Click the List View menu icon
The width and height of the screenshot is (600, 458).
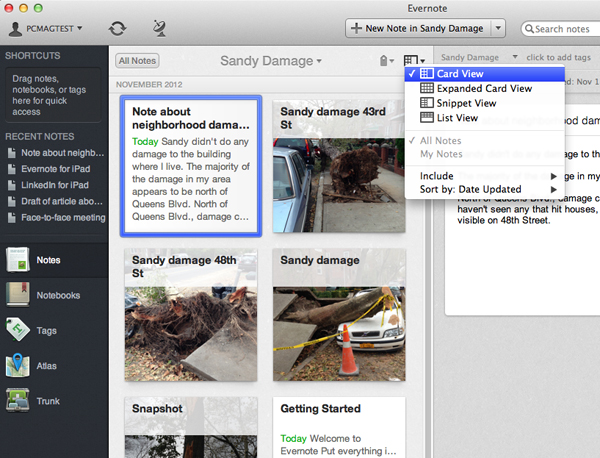[427, 117]
